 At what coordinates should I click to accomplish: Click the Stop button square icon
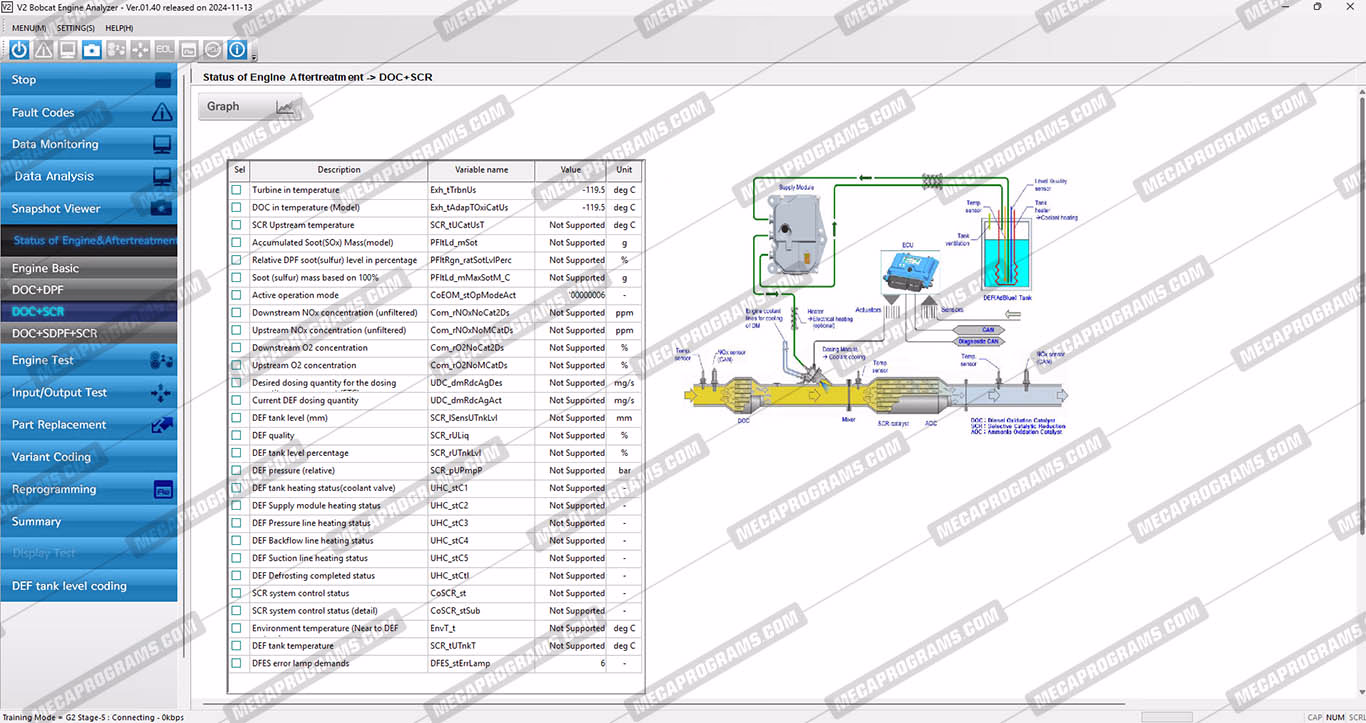(x=162, y=80)
